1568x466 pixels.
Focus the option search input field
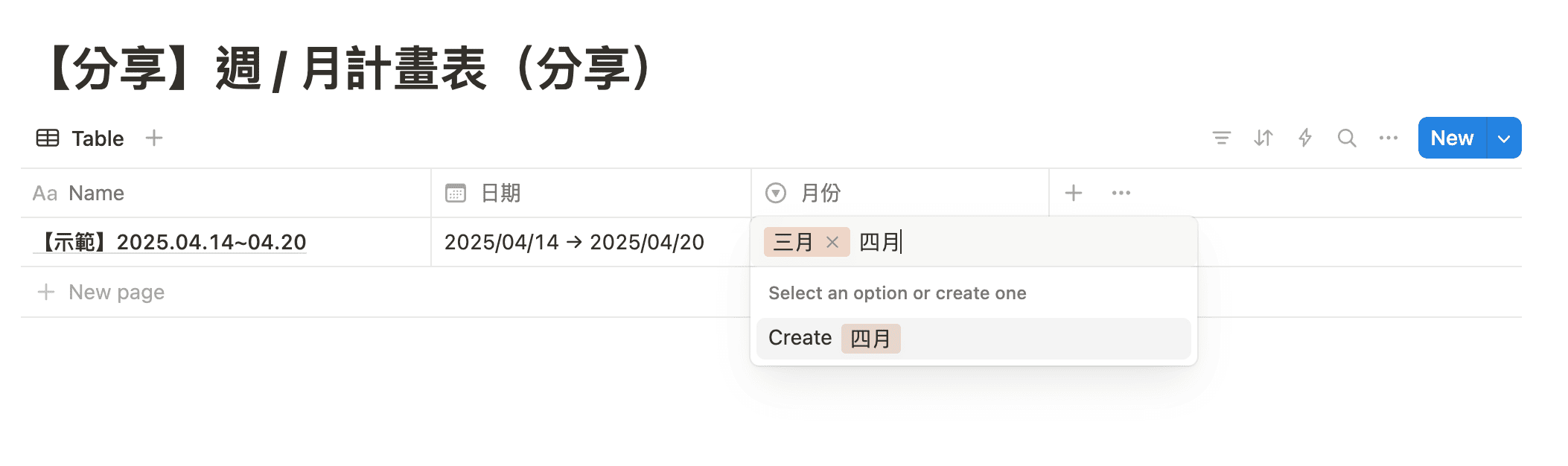pyautogui.click(x=1027, y=243)
